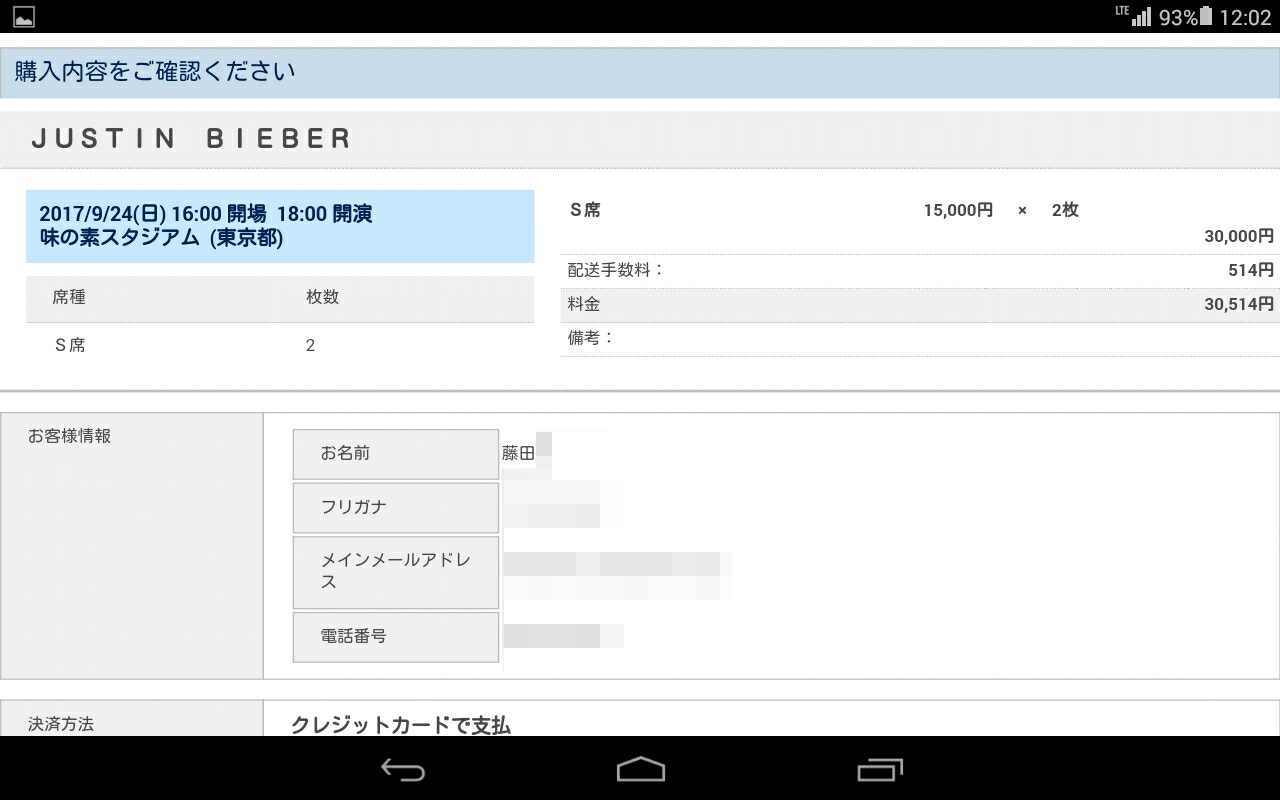Screen dimensions: 1280x800
Task: Tap the image notification icon in status bar
Action: [23, 17]
